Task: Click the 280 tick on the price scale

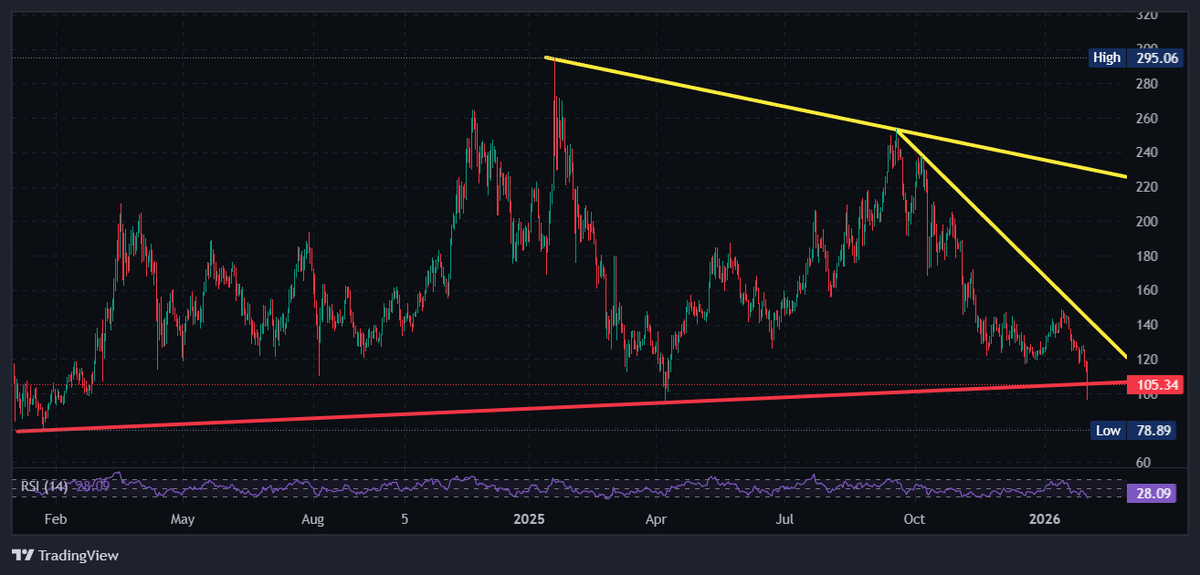Action: (x=1147, y=84)
